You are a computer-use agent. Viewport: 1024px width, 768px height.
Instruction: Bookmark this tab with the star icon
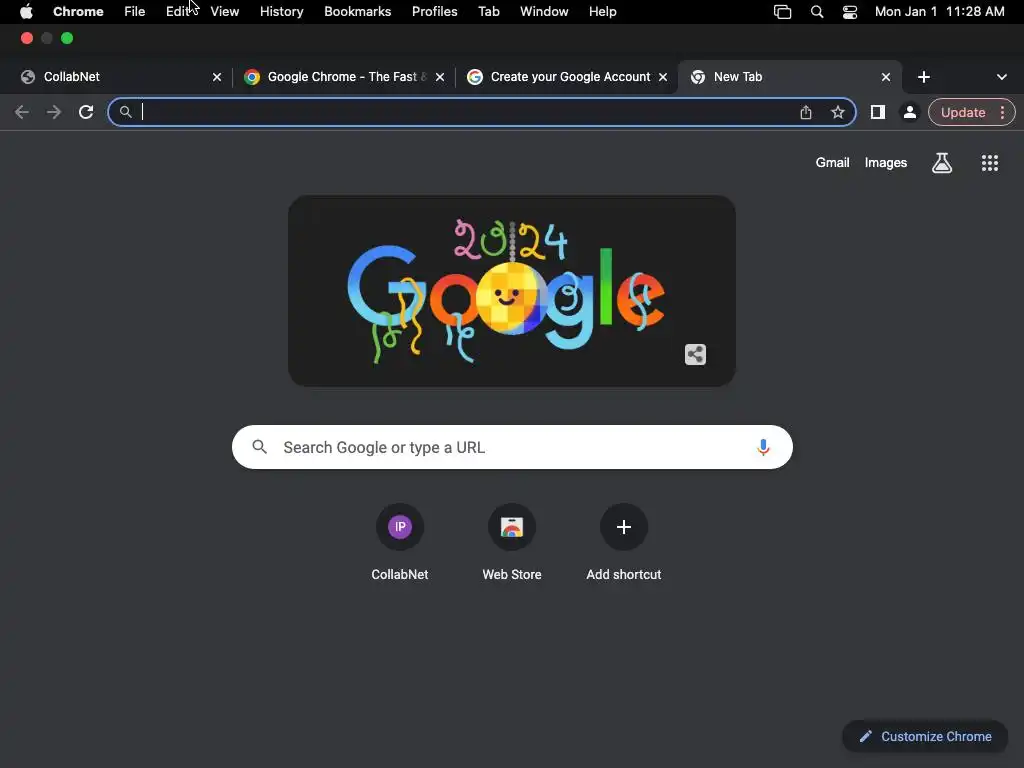(x=838, y=112)
